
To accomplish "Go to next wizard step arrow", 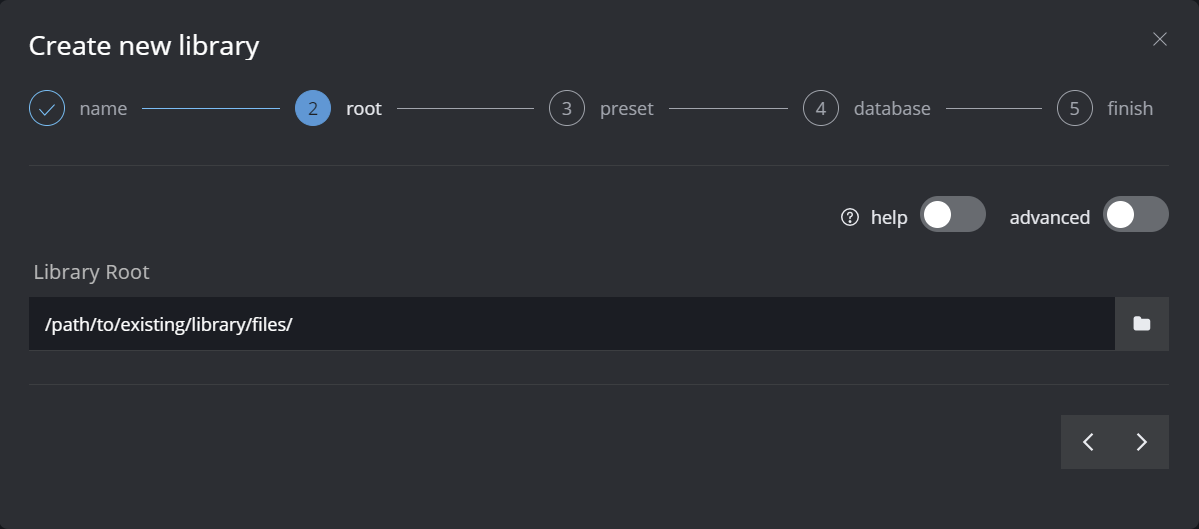I will tap(1142, 442).
